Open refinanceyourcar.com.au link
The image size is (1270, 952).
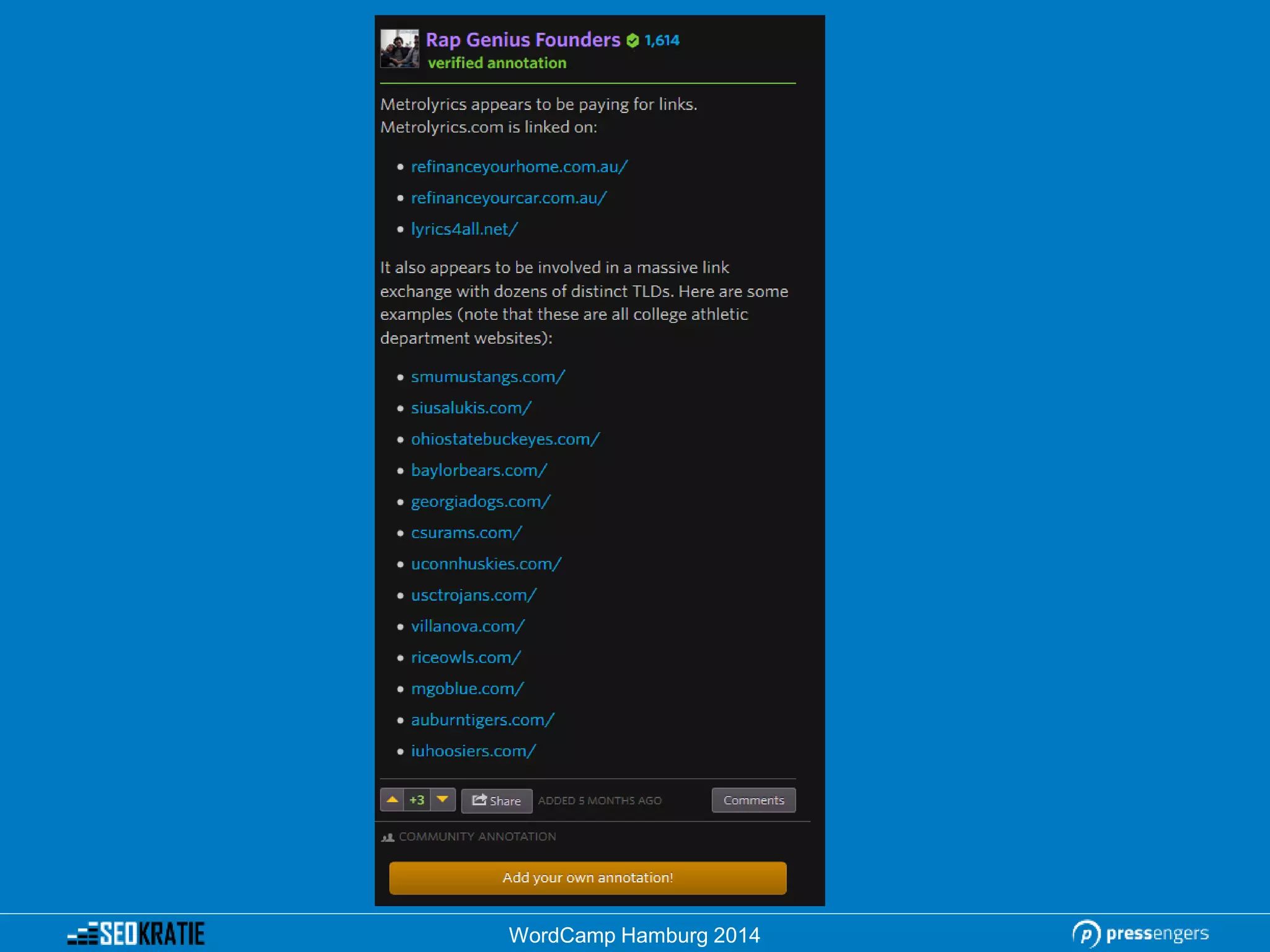[x=508, y=198]
